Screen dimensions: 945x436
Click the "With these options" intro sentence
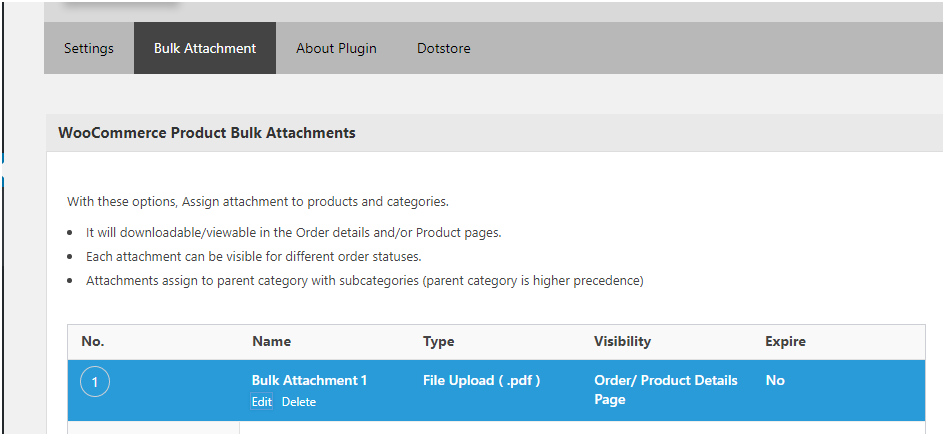pos(258,201)
